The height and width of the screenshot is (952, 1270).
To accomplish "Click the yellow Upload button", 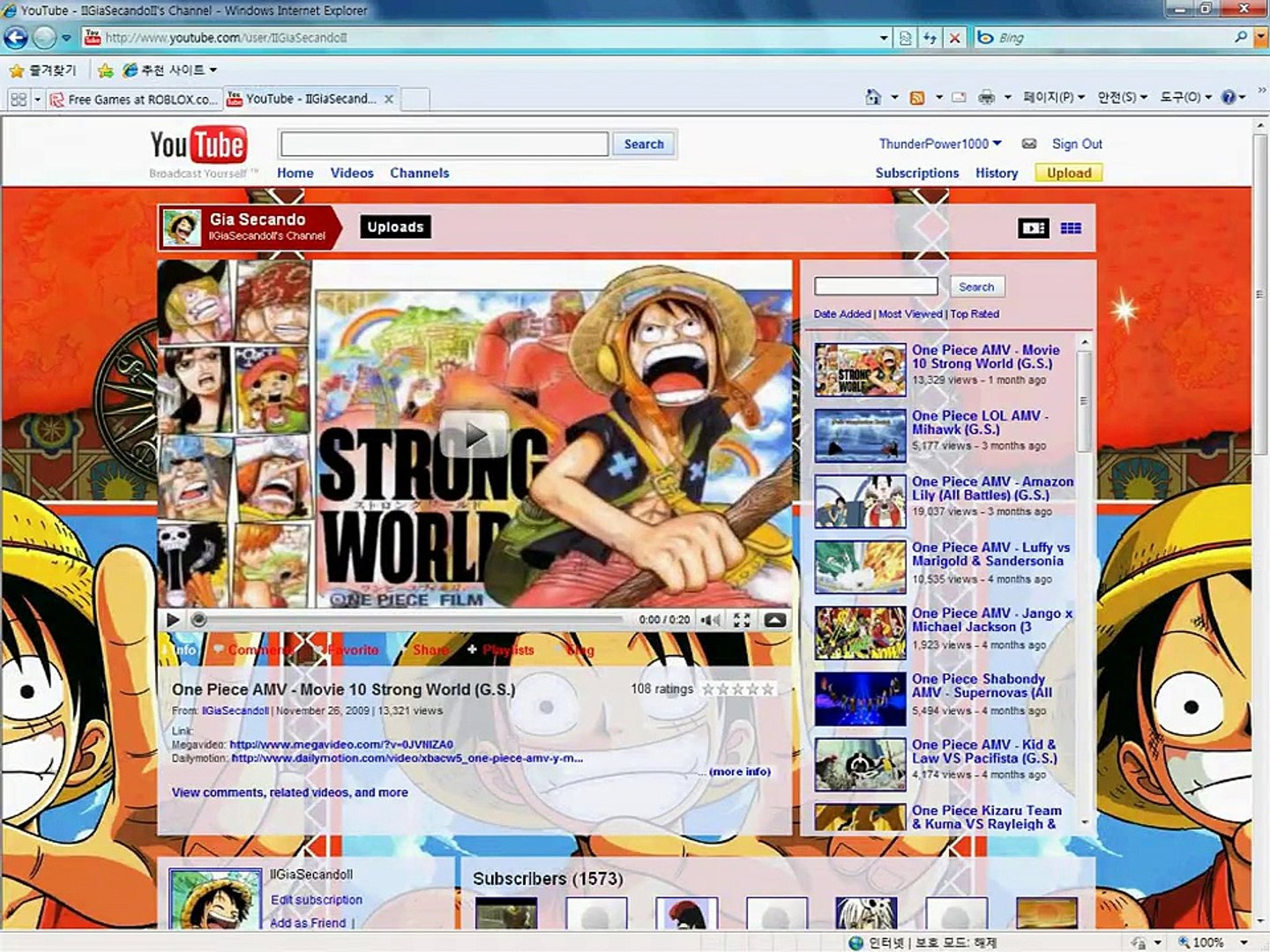I will coord(1069,173).
